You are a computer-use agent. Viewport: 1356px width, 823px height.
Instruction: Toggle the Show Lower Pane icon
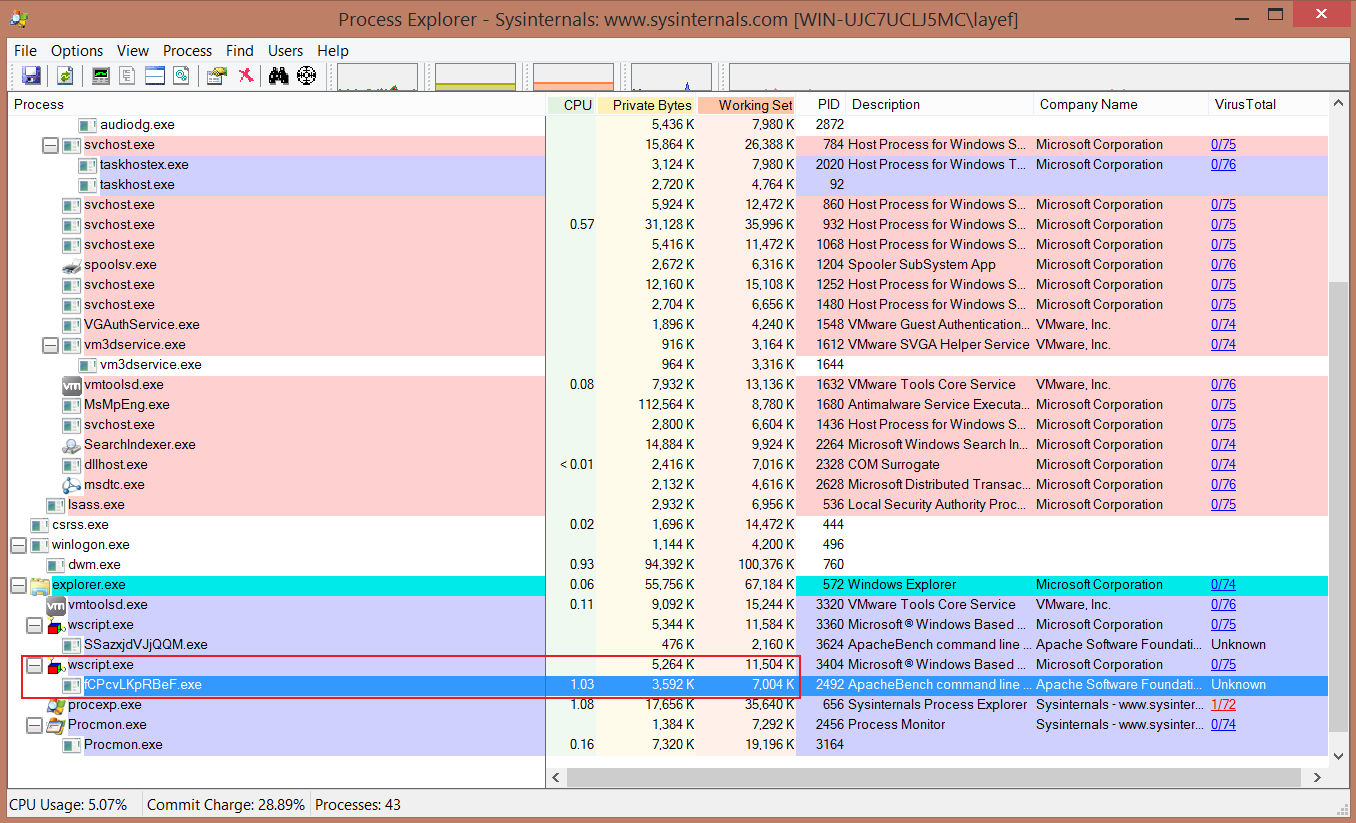154,75
